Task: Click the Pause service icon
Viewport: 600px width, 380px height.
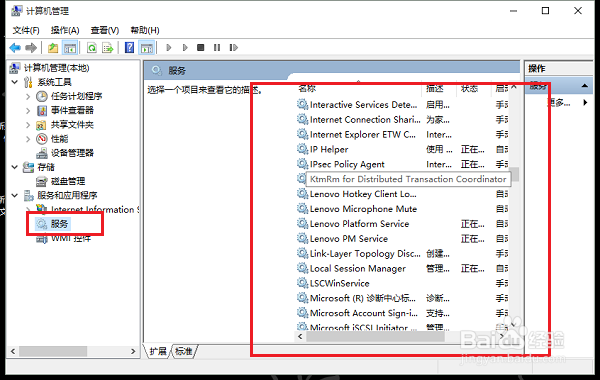Action: [x=217, y=47]
